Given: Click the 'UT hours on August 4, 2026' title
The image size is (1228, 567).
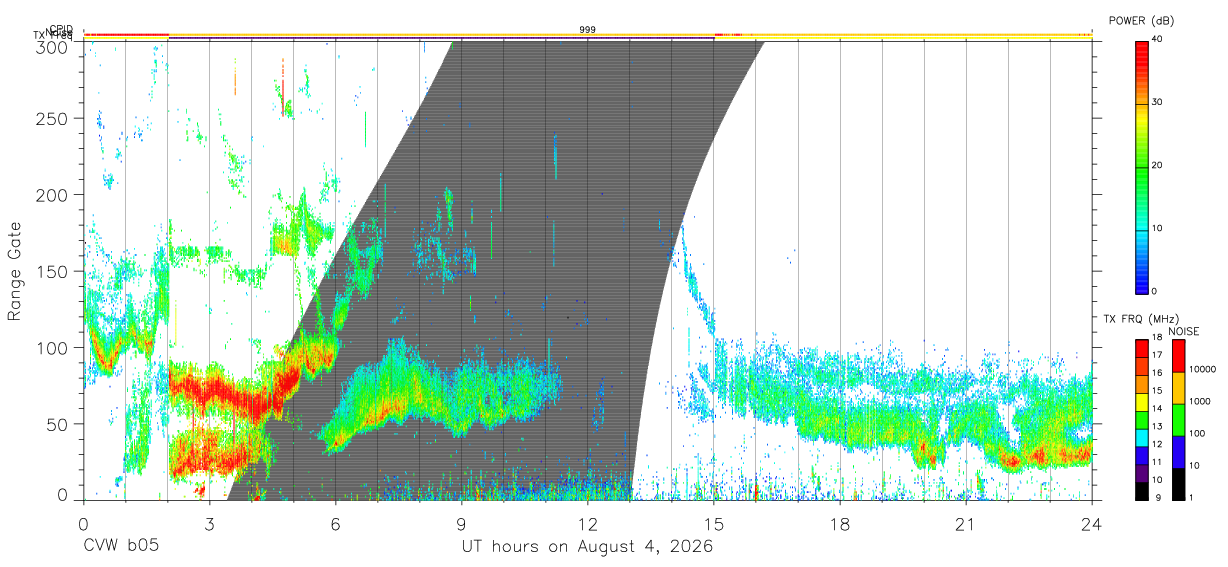Looking at the screenshot, I should [587, 547].
